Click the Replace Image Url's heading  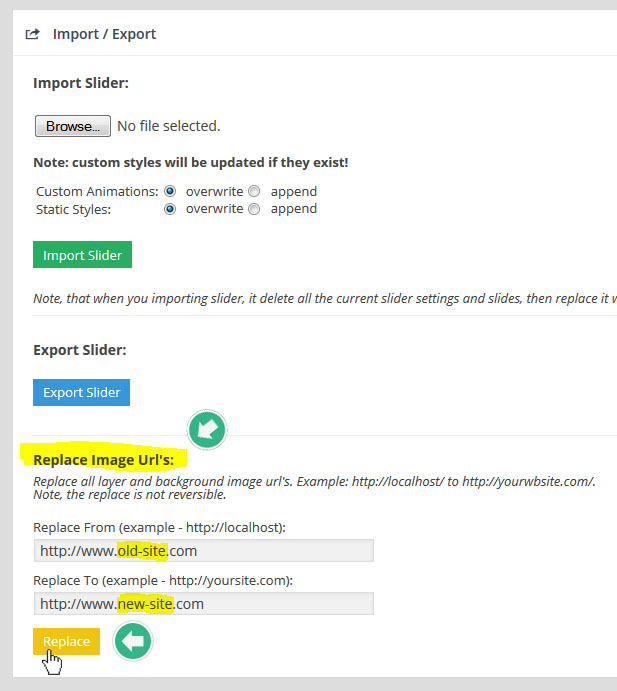click(x=104, y=460)
